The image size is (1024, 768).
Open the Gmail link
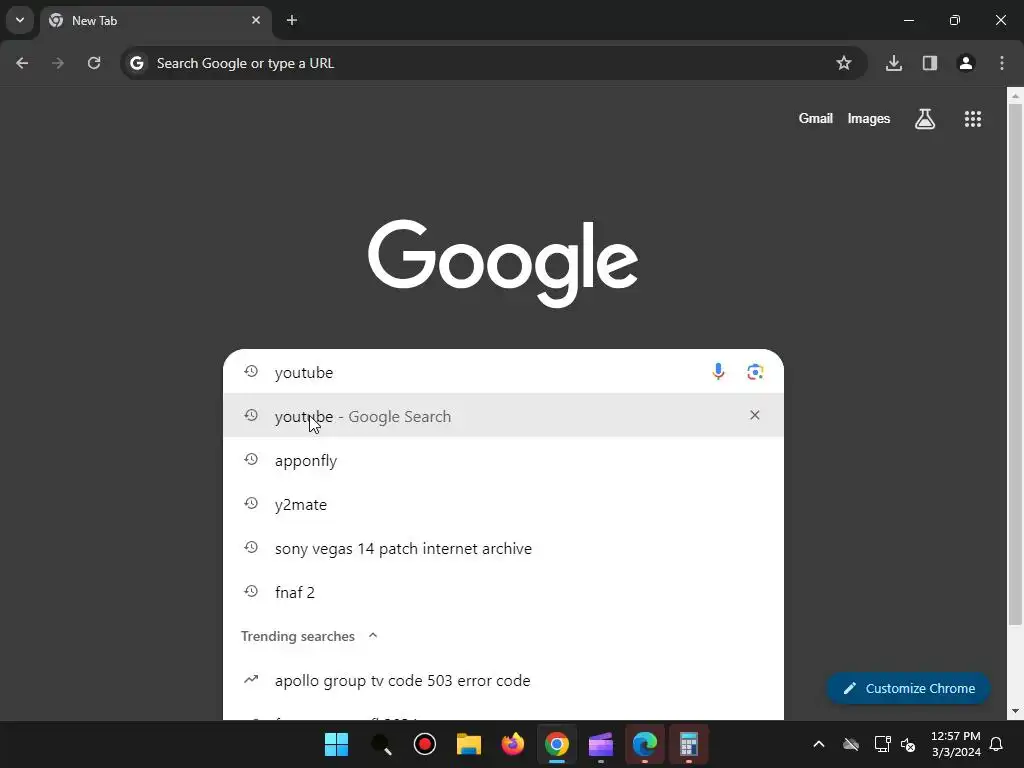pyautogui.click(x=816, y=119)
